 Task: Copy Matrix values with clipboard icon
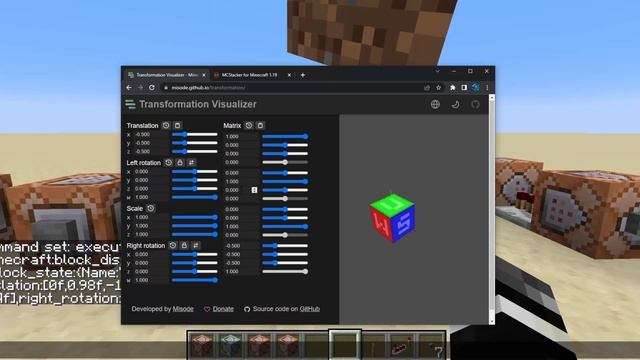[x=260, y=125]
